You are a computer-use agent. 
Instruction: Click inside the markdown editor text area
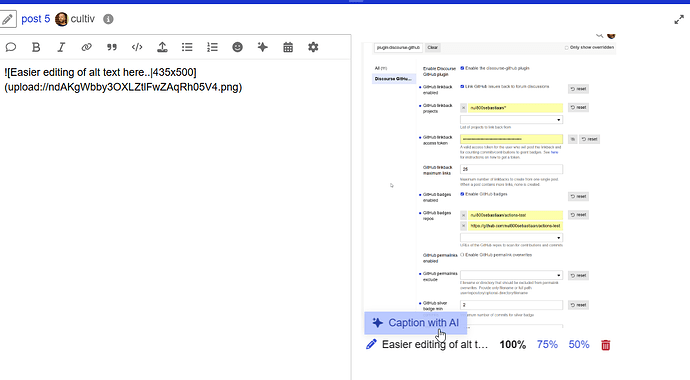(x=175, y=219)
